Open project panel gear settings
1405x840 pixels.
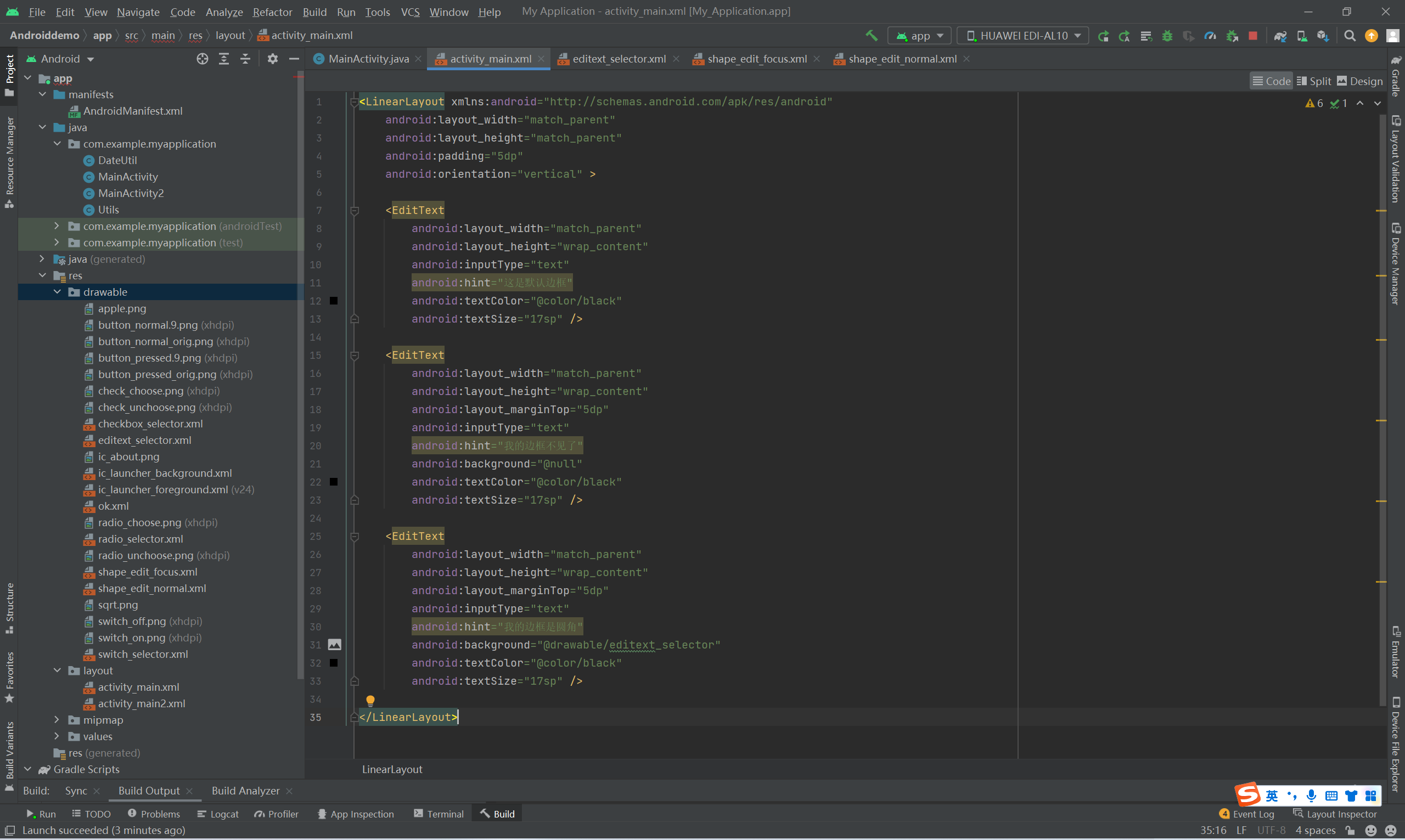[272, 59]
